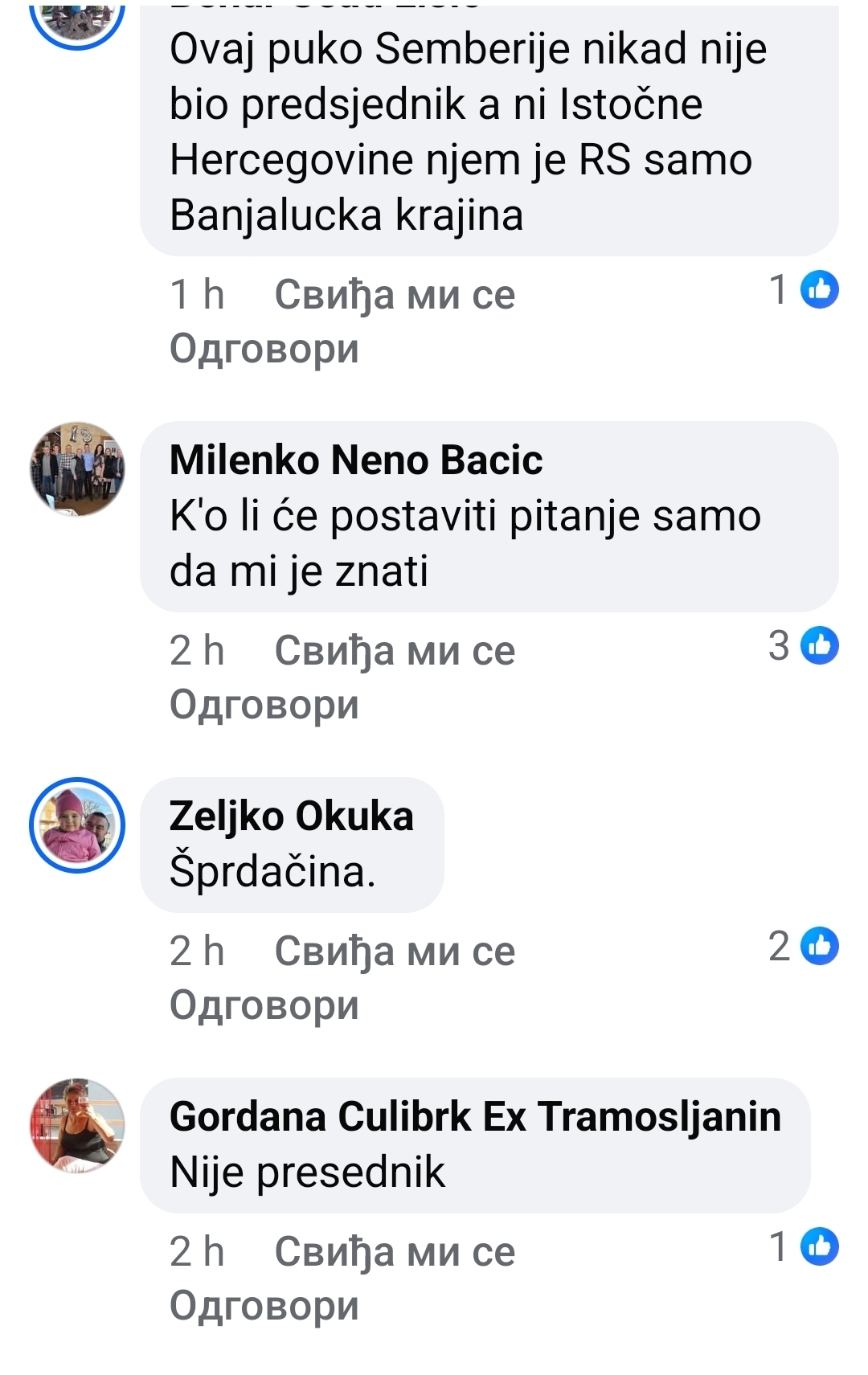
Task: Reply to Milenko Neno Bacic's comment
Action: coord(264,705)
